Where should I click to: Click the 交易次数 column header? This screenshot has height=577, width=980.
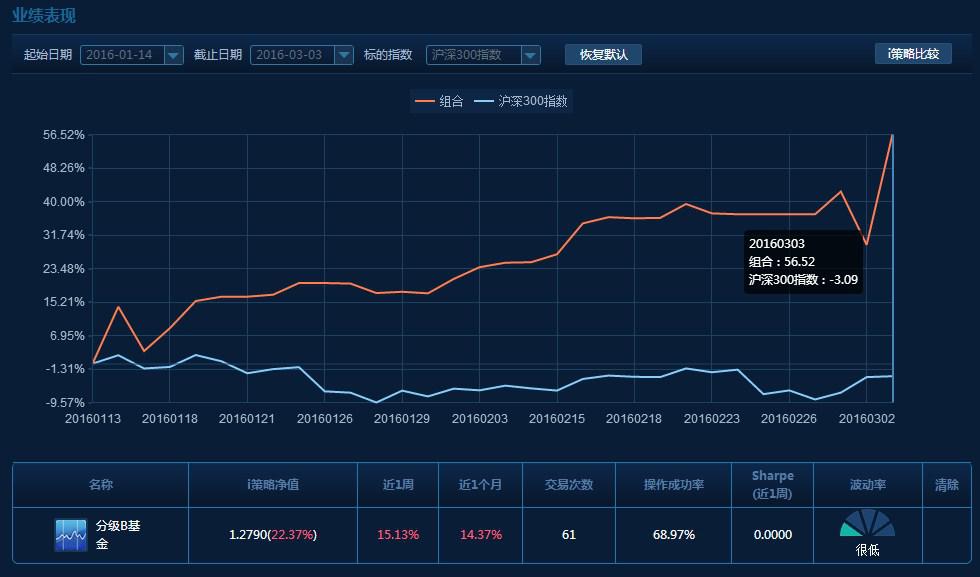[569, 484]
